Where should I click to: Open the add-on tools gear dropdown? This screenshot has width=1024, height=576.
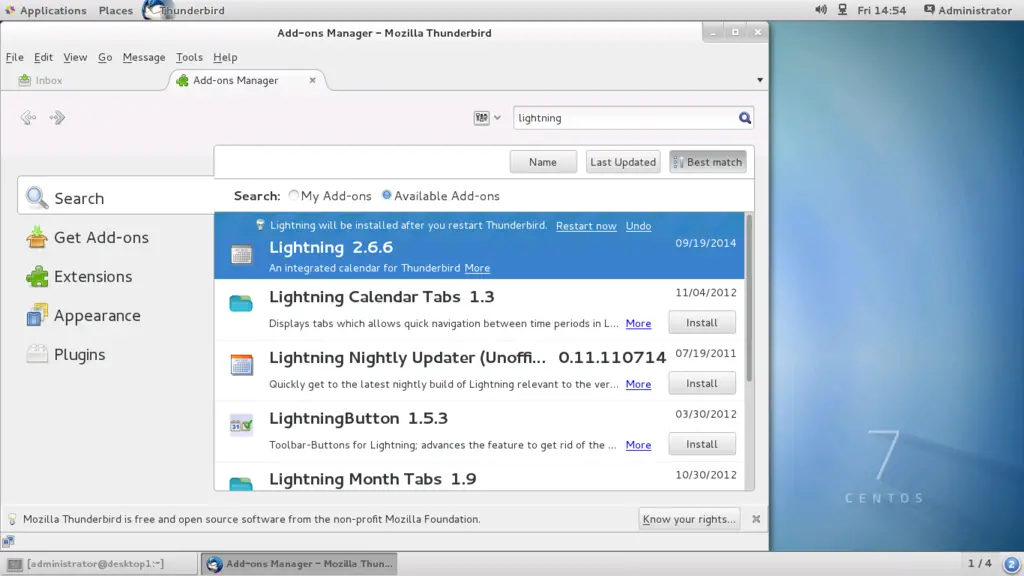click(487, 118)
